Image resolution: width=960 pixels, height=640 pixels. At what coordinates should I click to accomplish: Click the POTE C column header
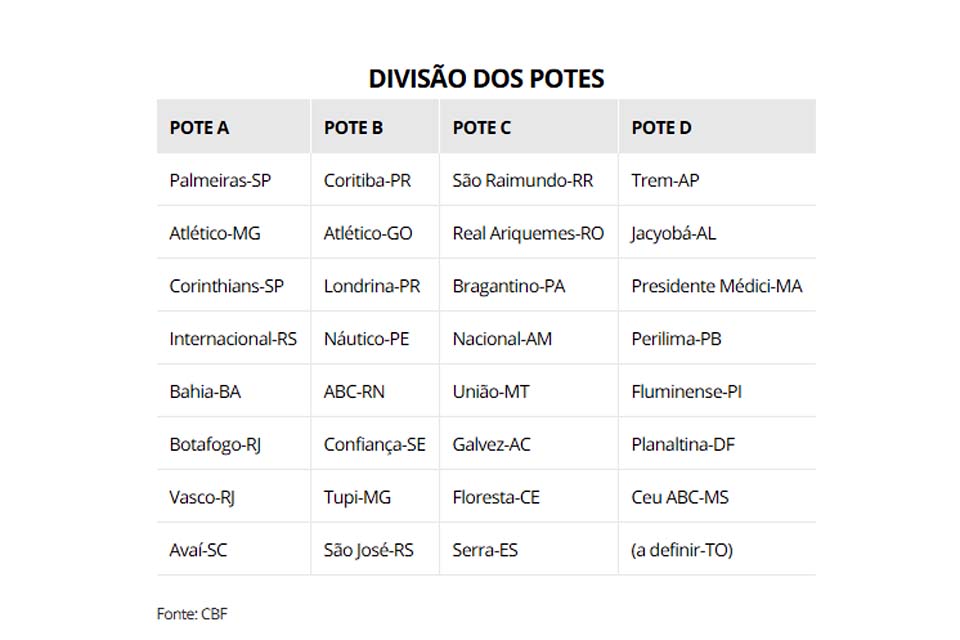[482, 128]
